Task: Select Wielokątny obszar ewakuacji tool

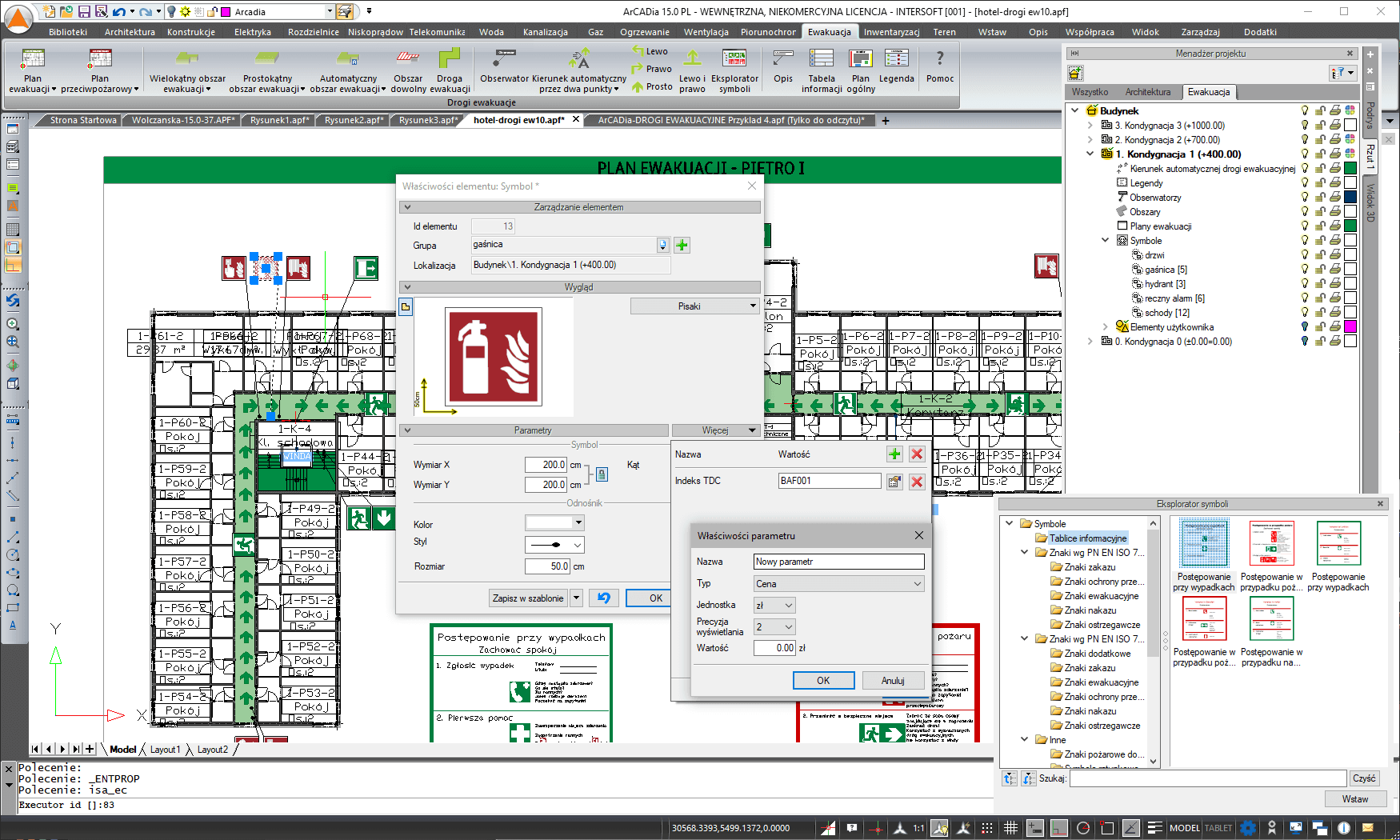Action: pyautogui.click(x=187, y=70)
